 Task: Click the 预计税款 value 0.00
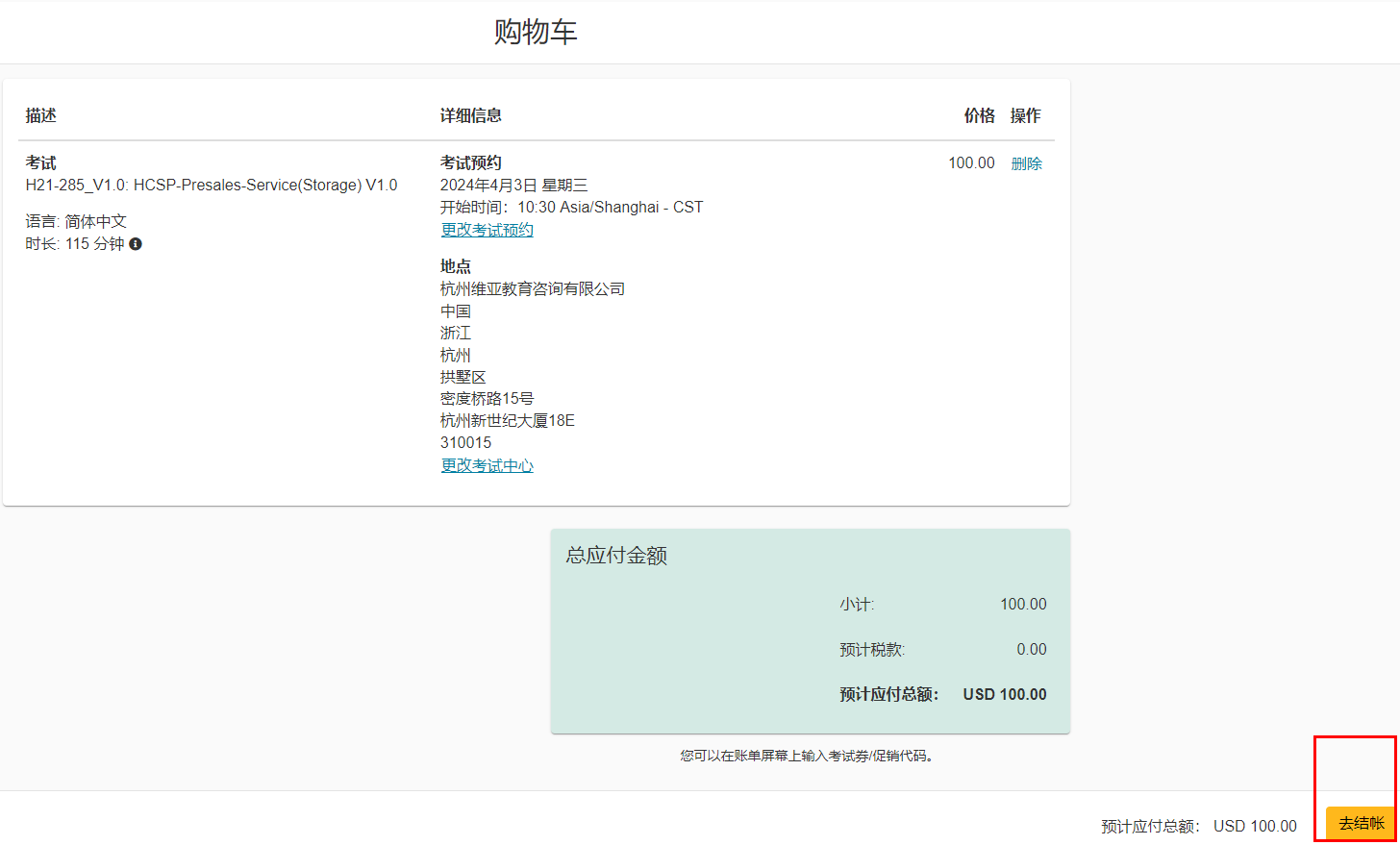[1032, 649]
